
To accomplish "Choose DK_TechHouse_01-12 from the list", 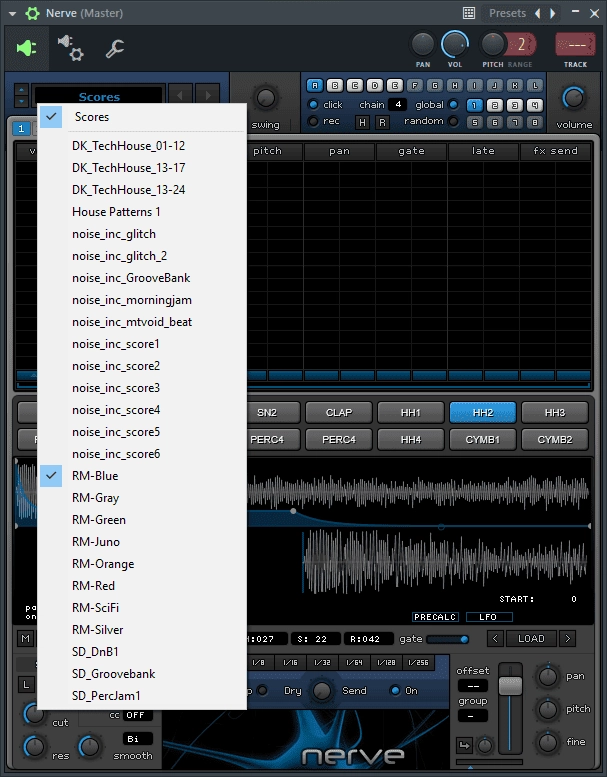I will 142,146.
